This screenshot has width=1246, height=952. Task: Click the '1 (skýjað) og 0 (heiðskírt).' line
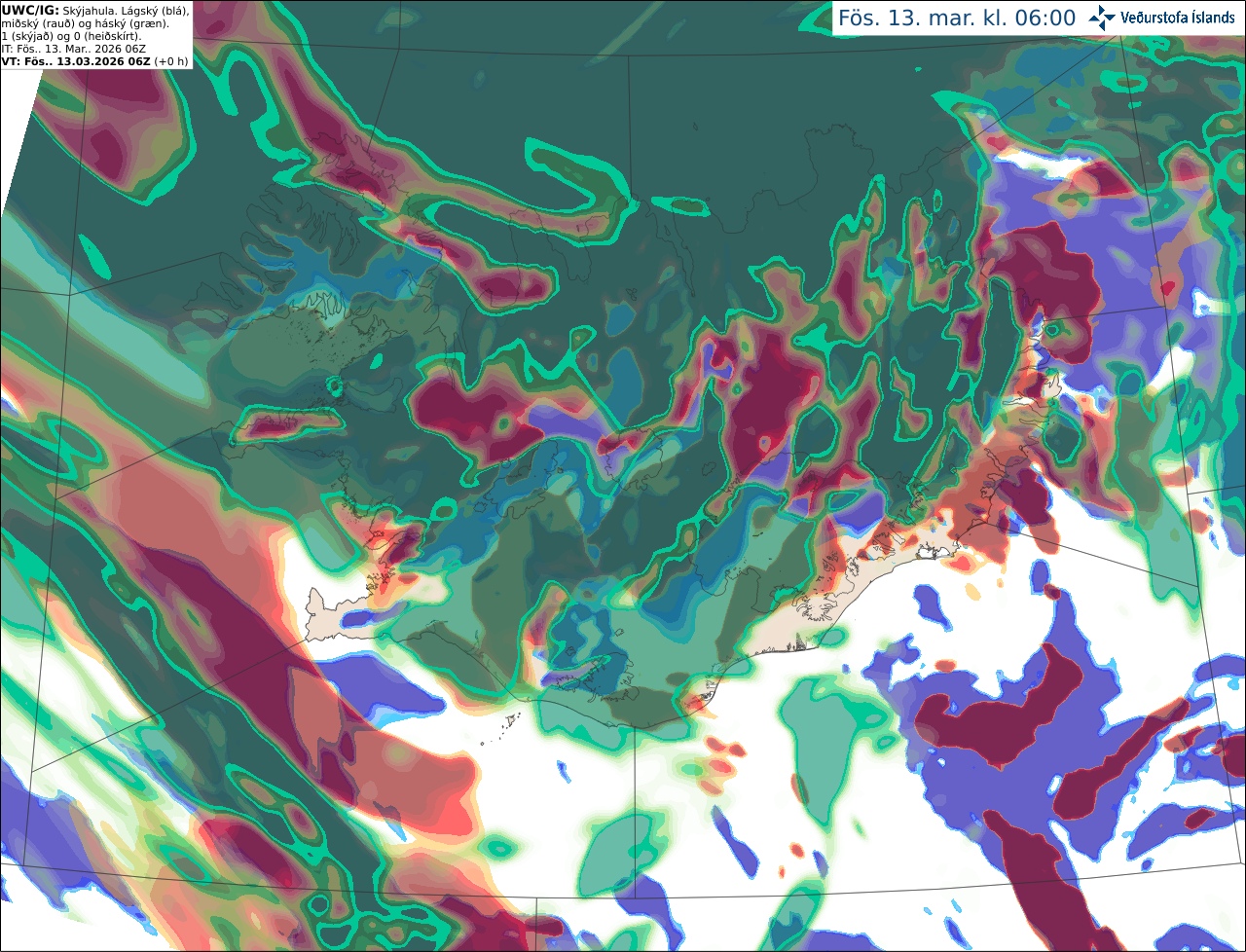click(x=71, y=36)
